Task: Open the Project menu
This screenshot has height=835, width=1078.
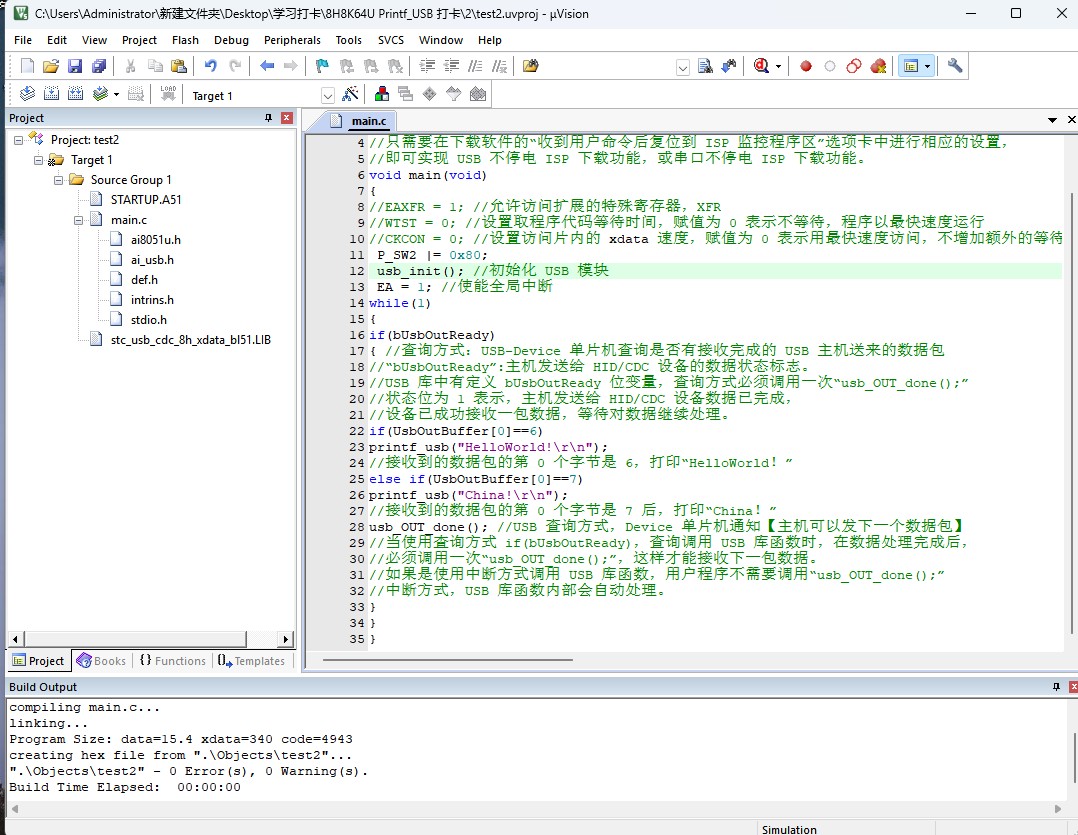Action: [139, 40]
